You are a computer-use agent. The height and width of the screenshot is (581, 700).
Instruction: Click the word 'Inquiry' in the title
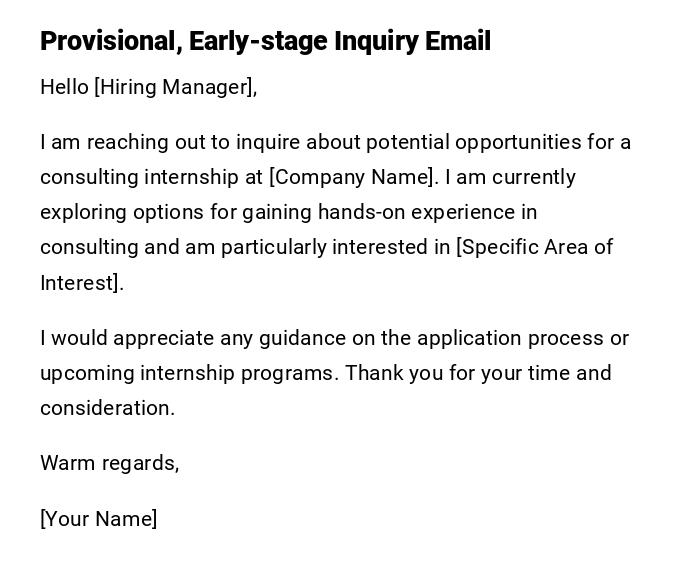(375, 41)
